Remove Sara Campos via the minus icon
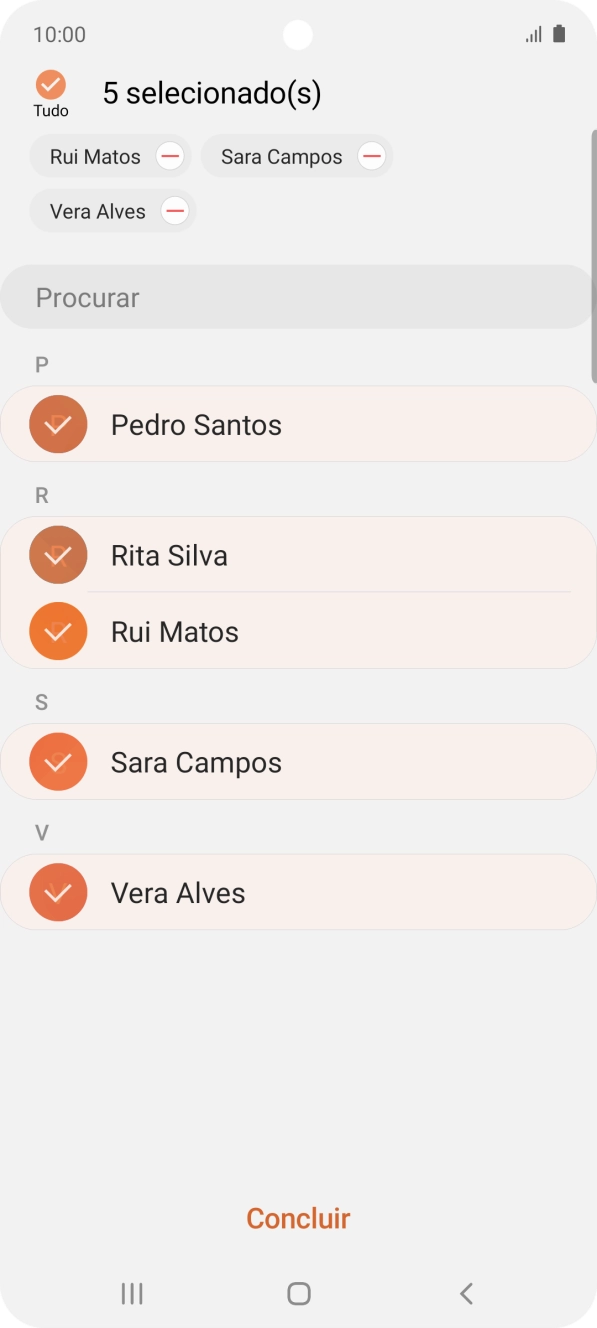The width and height of the screenshot is (597, 1328). [371, 156]
